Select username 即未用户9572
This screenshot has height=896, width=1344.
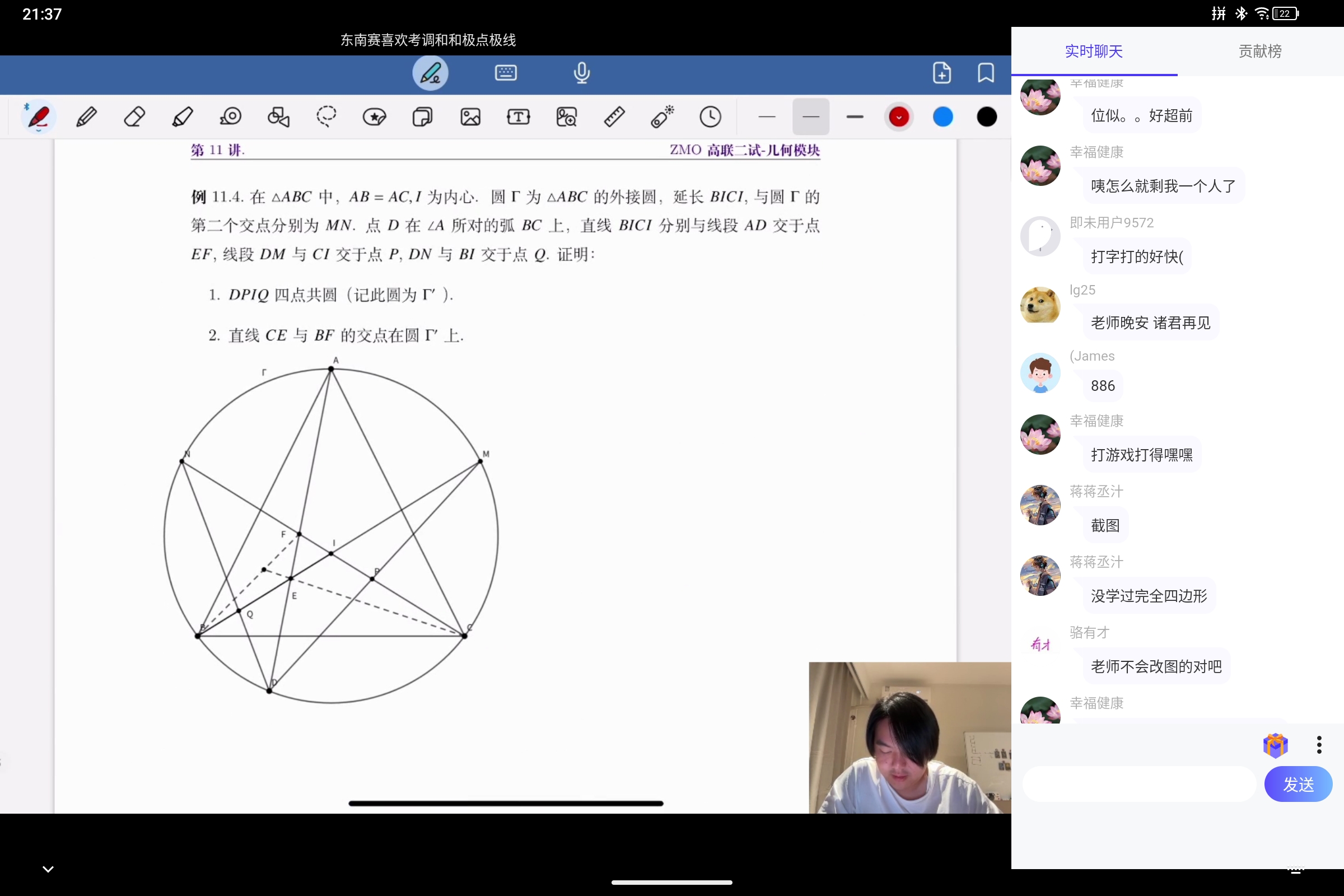(x=1111, y=223)
